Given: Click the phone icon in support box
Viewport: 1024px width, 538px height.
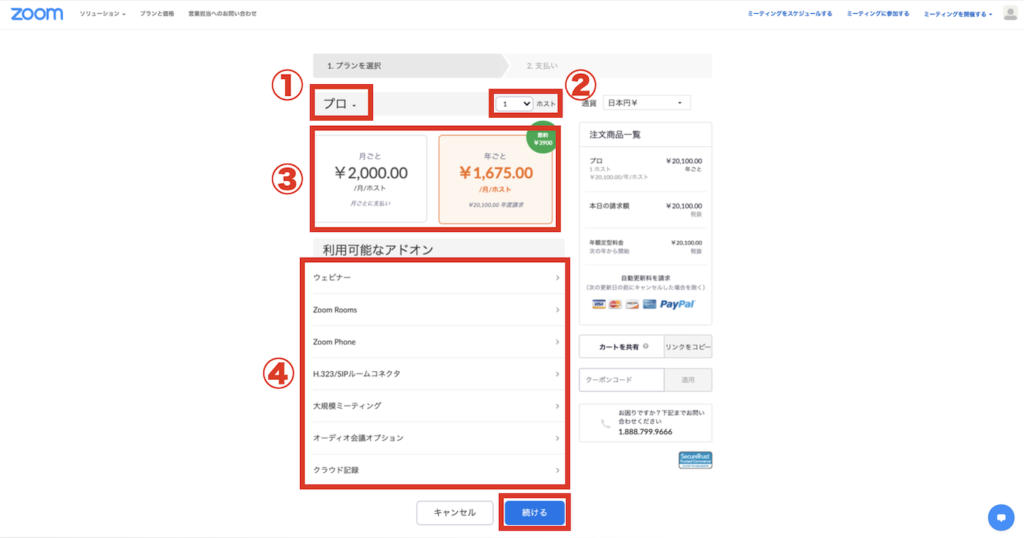Looking at the screenshot, I should pyautogui.click(x=604, y=423).
